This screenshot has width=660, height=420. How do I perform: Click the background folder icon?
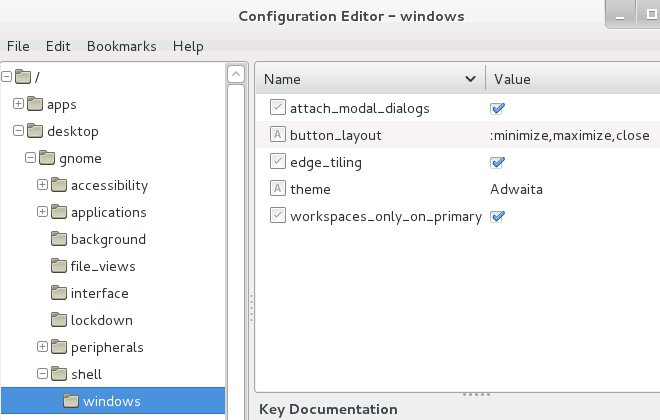58,239
